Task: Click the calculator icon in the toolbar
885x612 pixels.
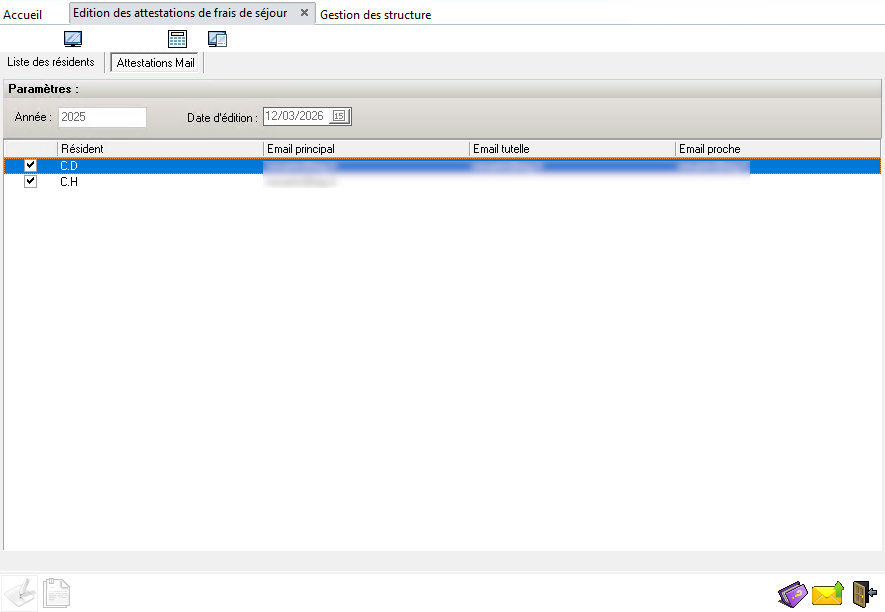Action: pos(178,40)
